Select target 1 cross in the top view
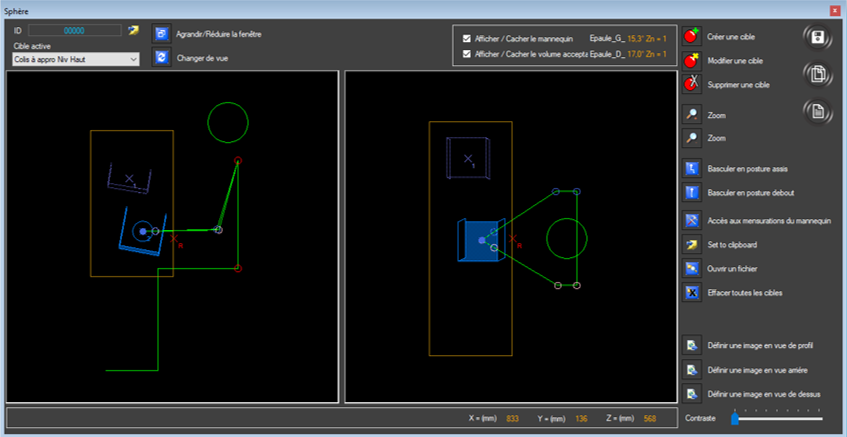The width and height of the screenshot is (847, 437). (x=468, y=159)
